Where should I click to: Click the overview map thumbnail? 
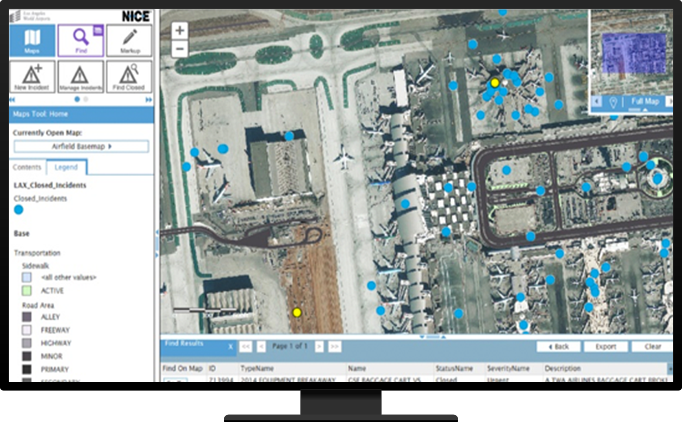[631, 53]
